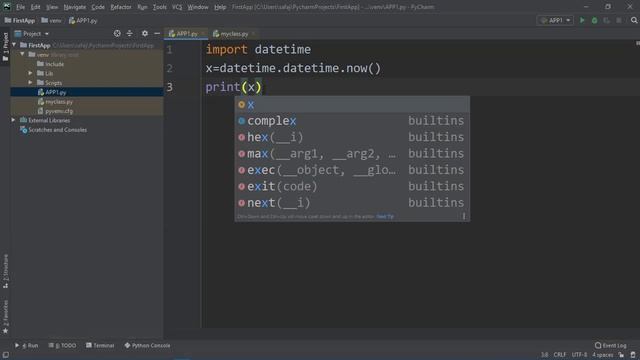Image resolution: width=640 pixels, height=360 pixels.
Task: Click PyCharm logo icon in title bar
Action: (x=7, y=7)
